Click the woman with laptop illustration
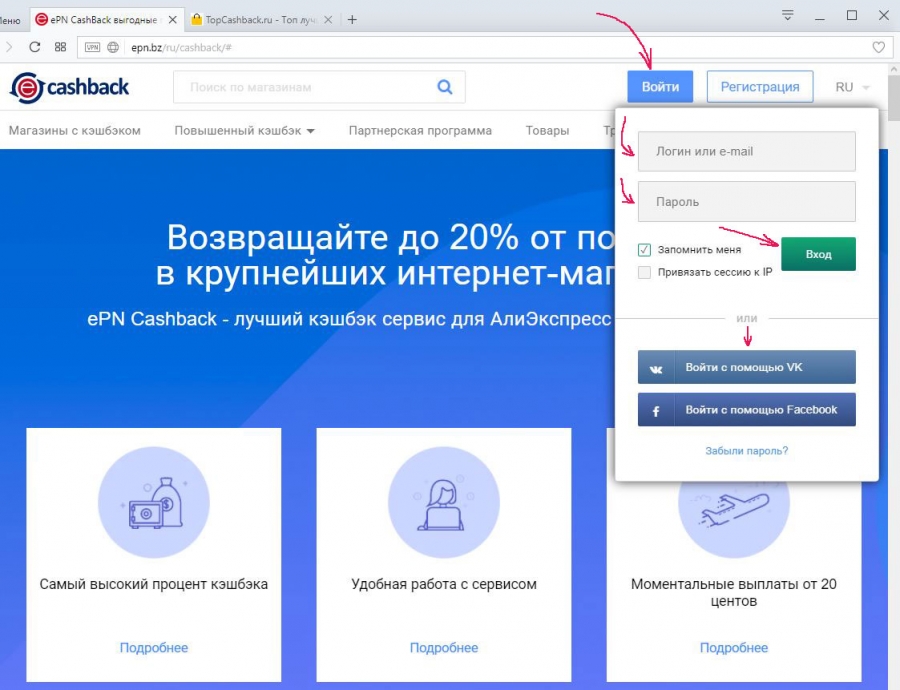Viewport: 900px width, 690px height. (x=444, y=502)
